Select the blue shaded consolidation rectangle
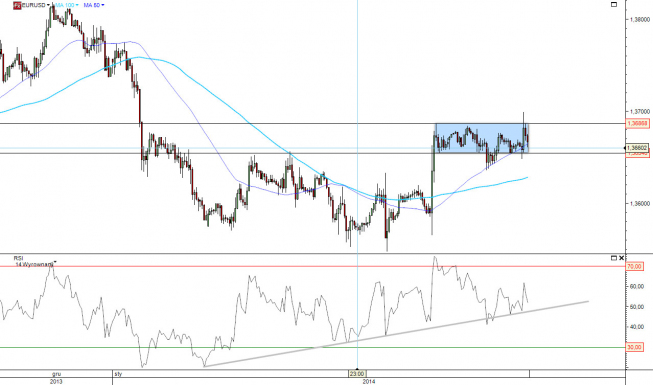Image resolution: width=653 pixels, height=385 pixels. pyautogui.click(x=482, y=138)
